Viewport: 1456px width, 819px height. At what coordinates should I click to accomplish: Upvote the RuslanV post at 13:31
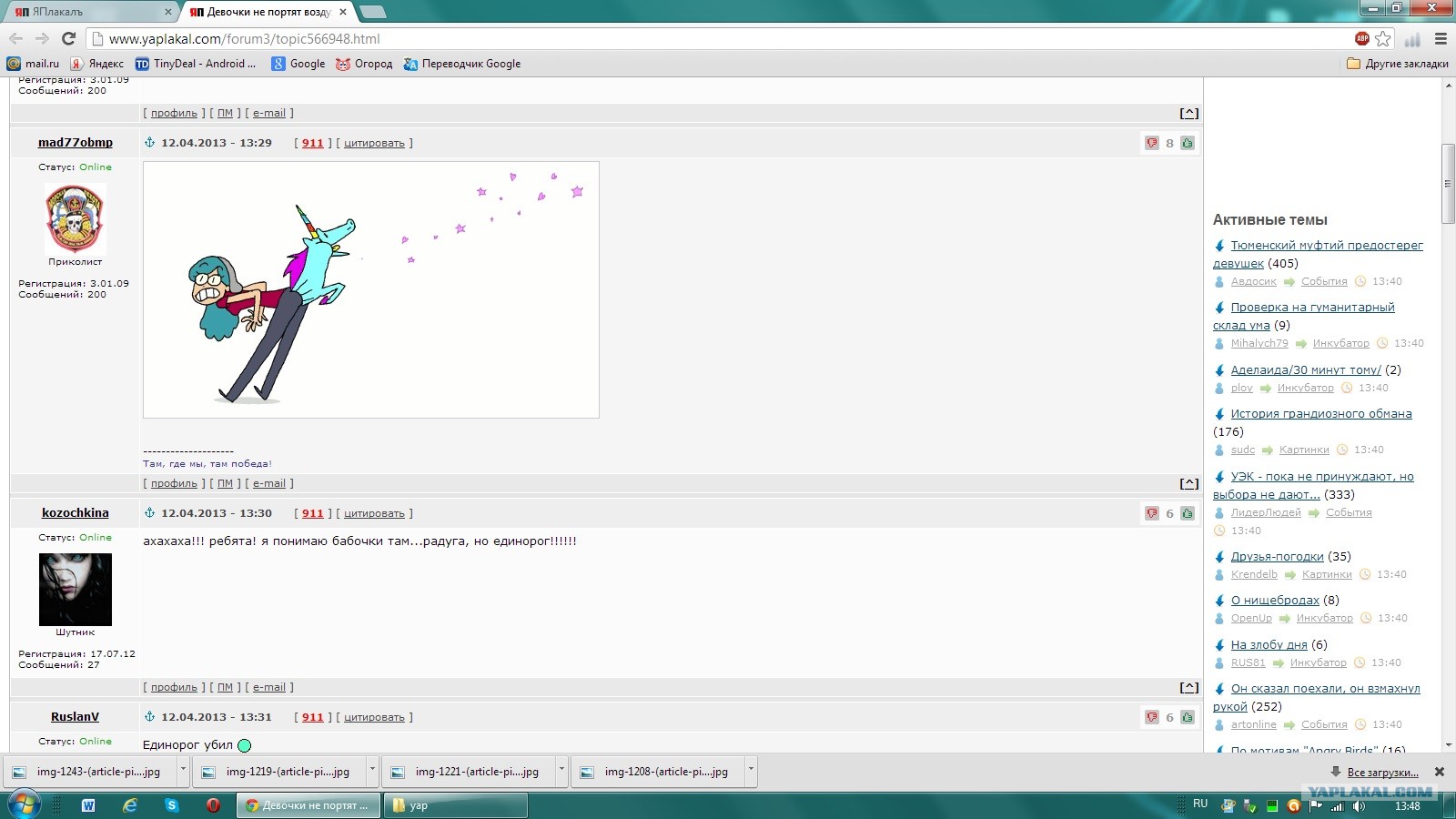coord(1188,717)
